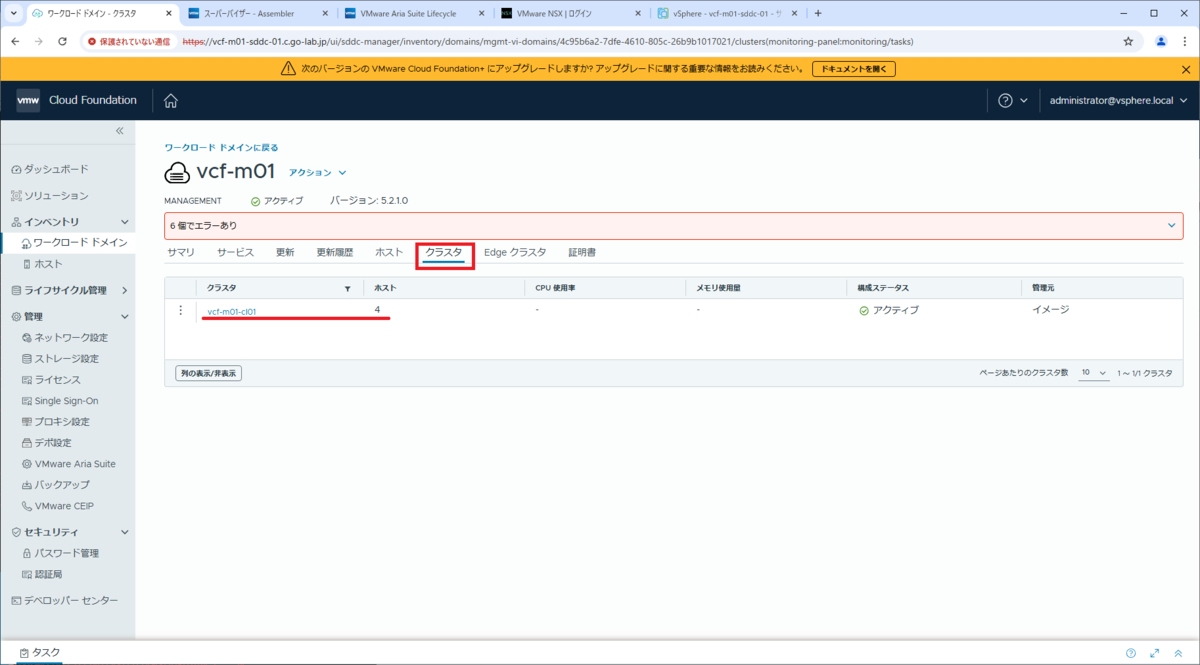Switch to the 更新履歴 tab
The image size is (1200, 665).
(x=334, y=253)
